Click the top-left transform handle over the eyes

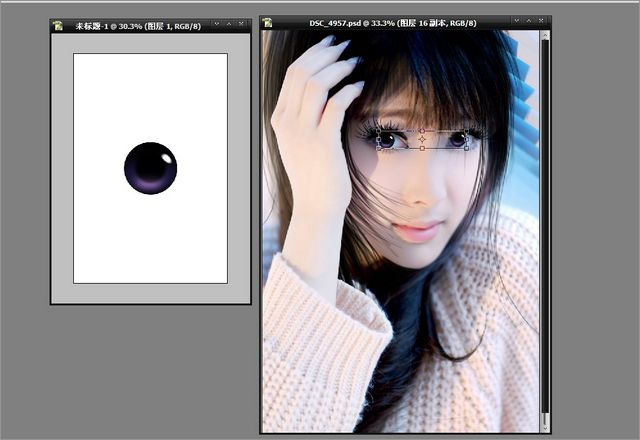[x=378, y=131]
